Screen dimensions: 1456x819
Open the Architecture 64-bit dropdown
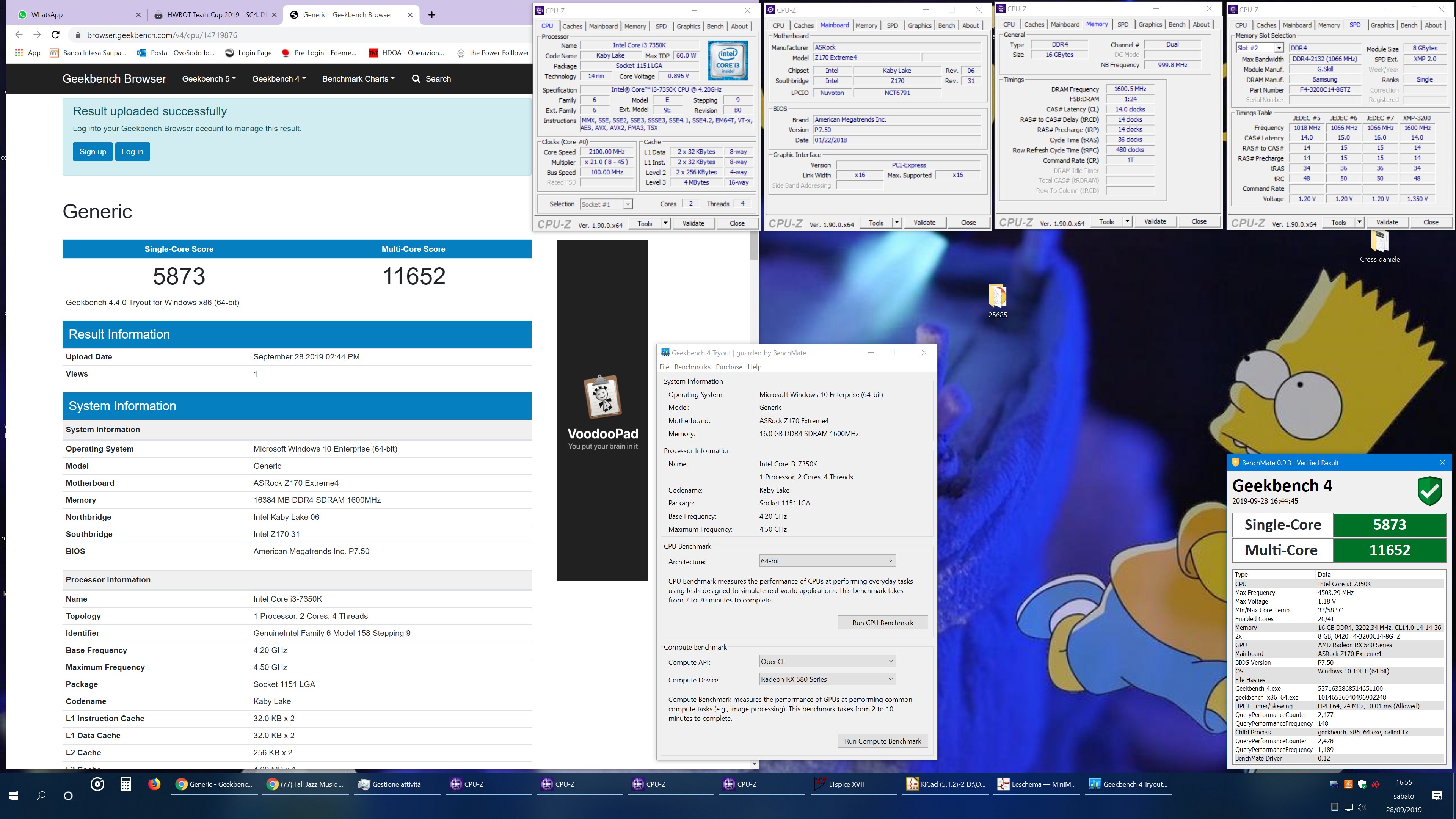(827, 561)
